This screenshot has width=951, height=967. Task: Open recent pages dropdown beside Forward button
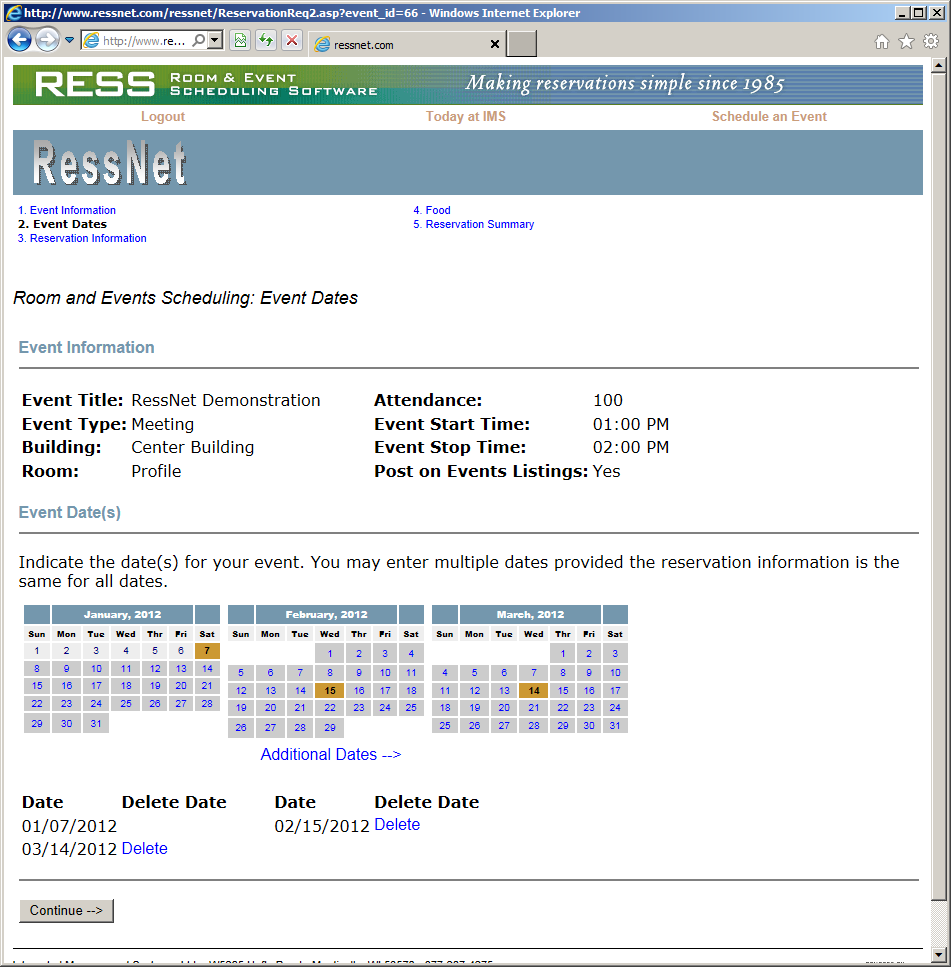point(70,41)
